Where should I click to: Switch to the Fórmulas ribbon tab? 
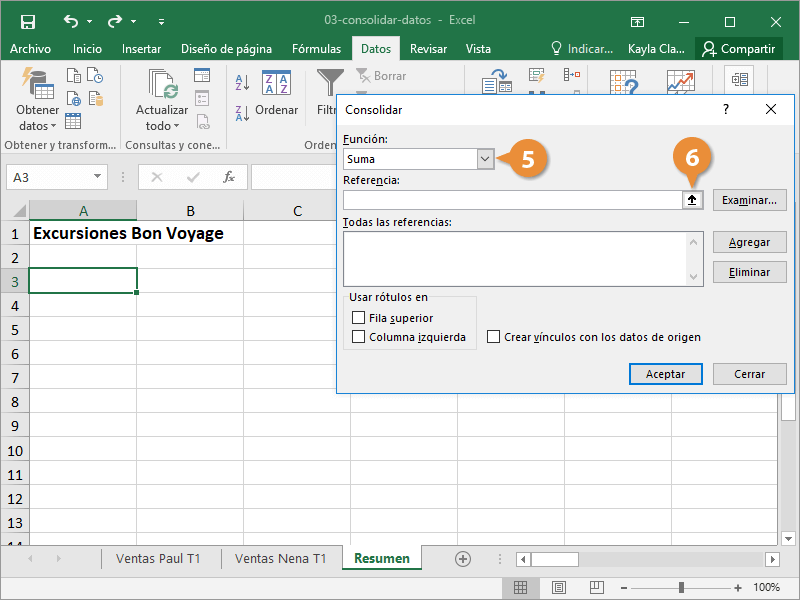tap(316, 48)
